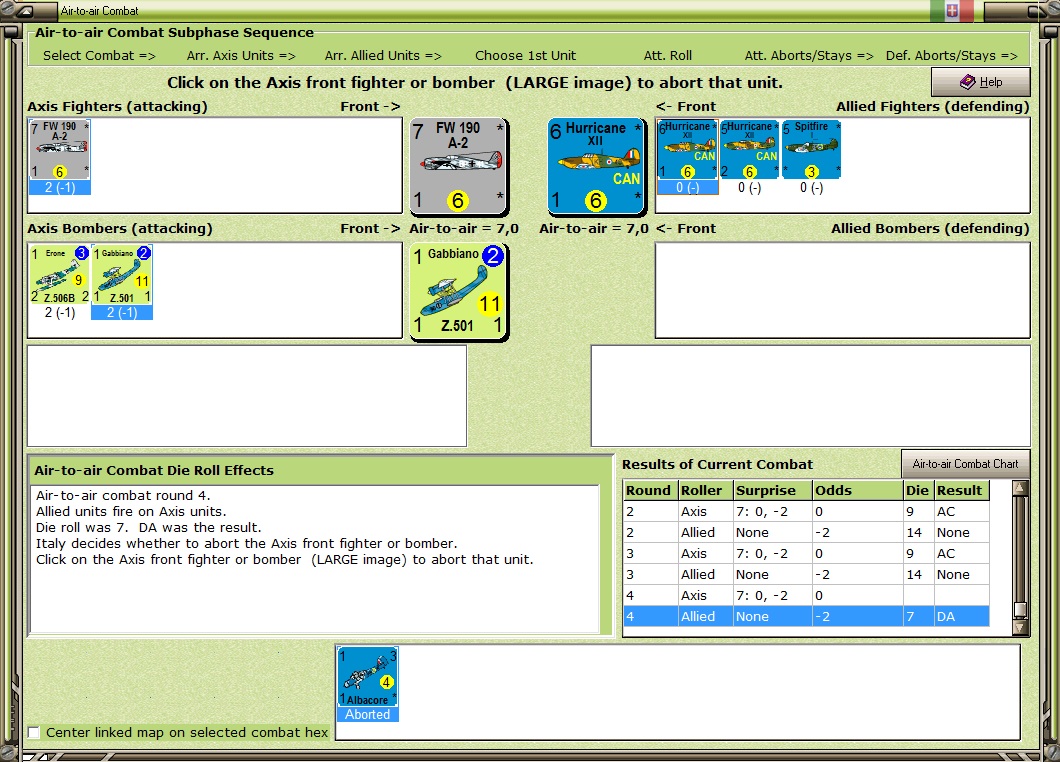
Task: Select the round 3 Axis result row
Action: point(806,553)
